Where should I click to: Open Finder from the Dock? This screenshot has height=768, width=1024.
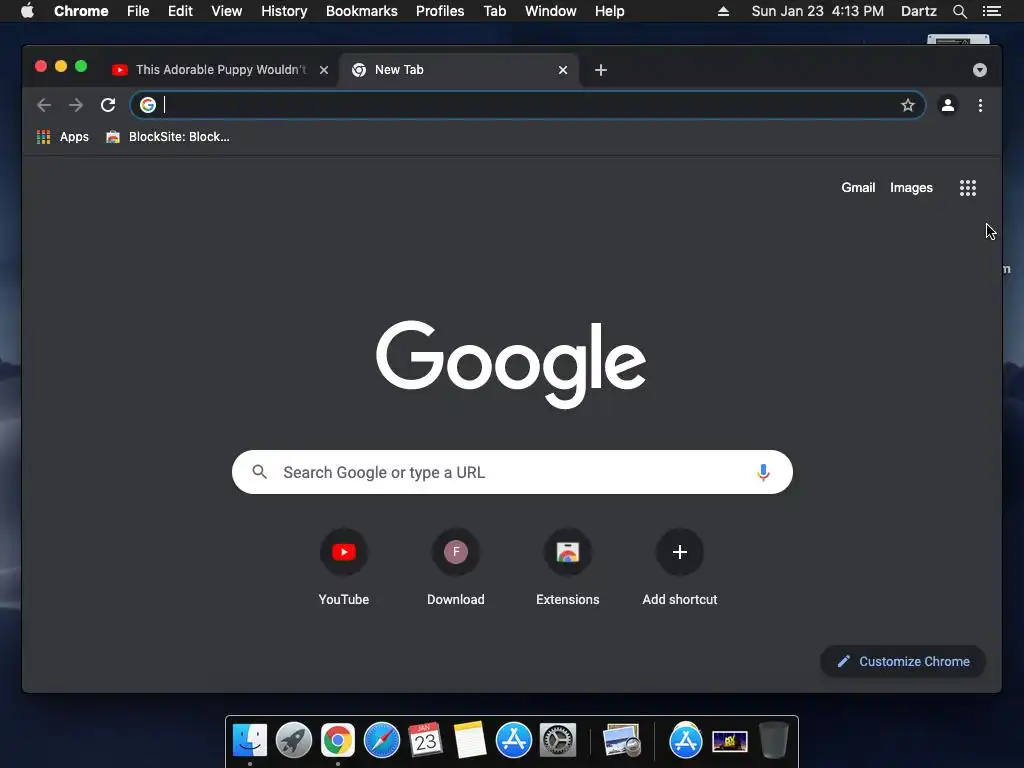(250, 741)
